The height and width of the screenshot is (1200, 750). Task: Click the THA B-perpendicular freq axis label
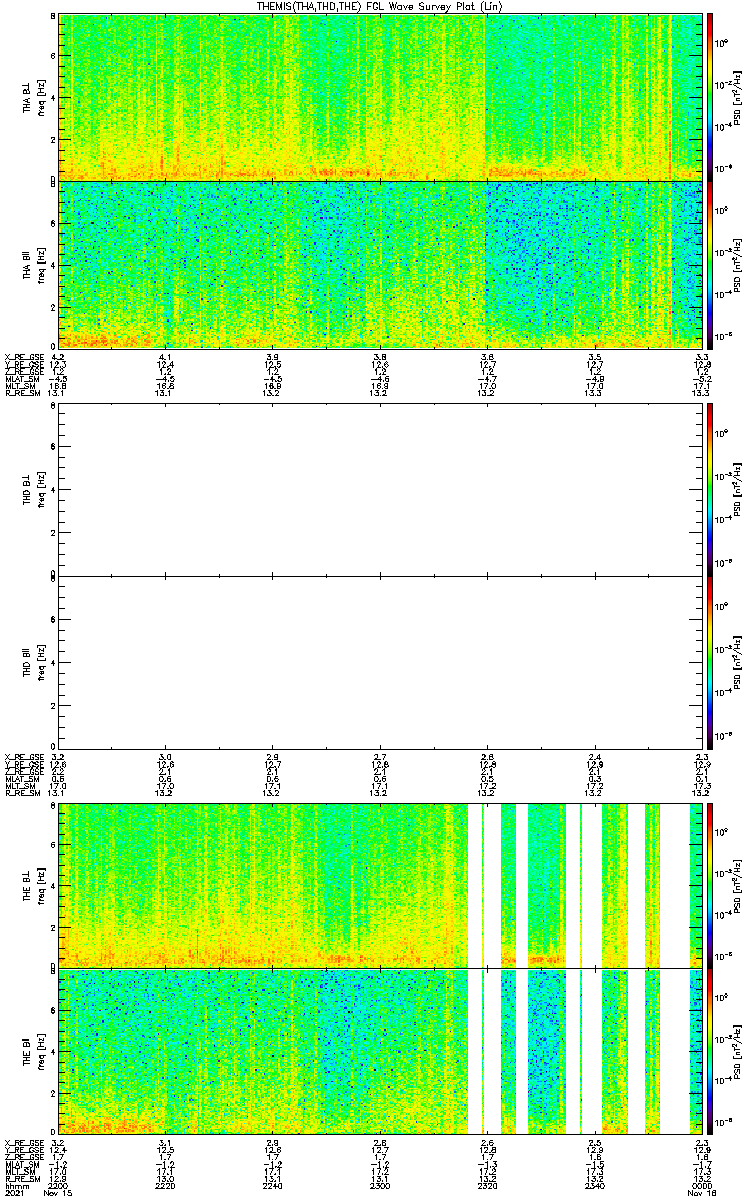(x=41, y=98)
